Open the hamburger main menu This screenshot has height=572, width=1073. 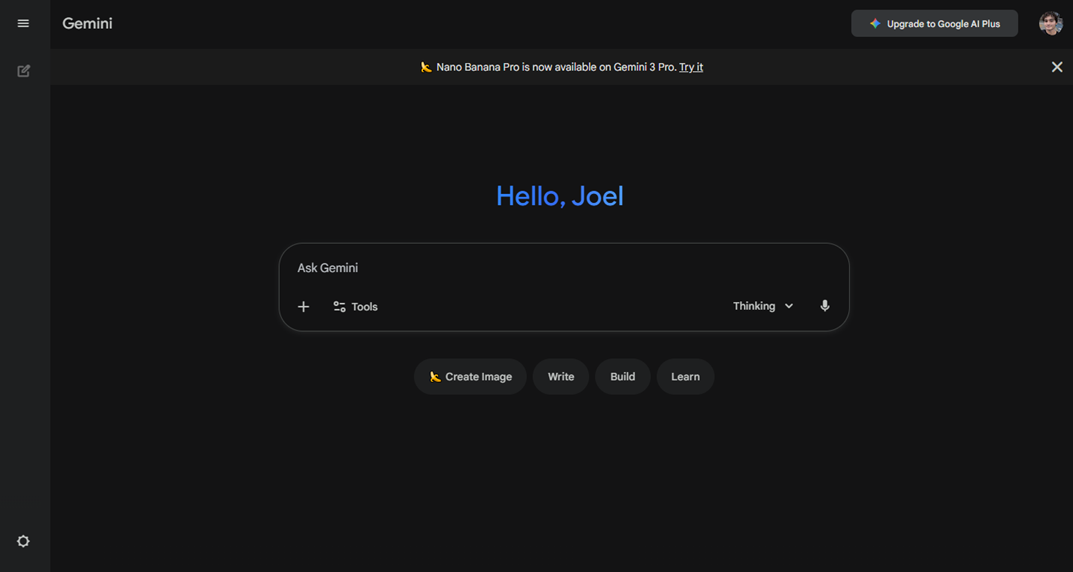click(x=23, y=23)
